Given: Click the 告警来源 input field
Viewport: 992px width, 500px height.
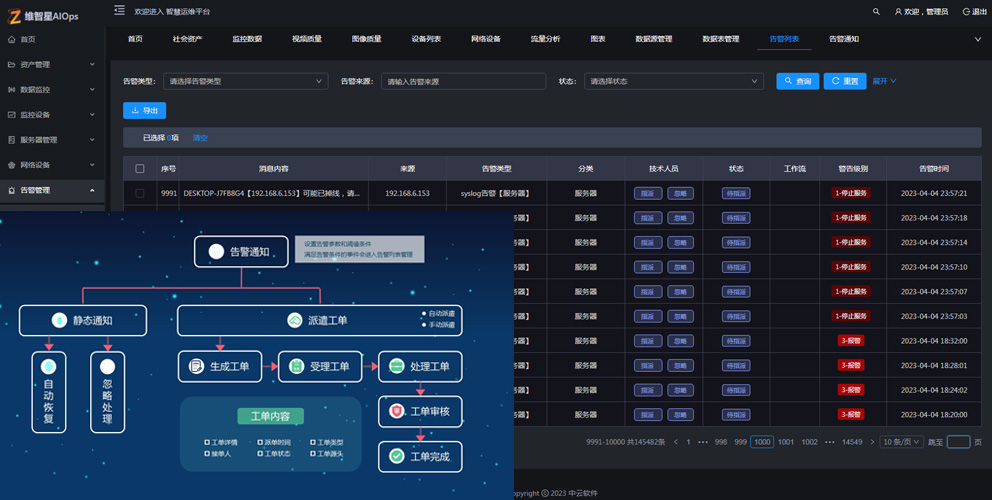Looking at the screenshot, I should (463, 81).
